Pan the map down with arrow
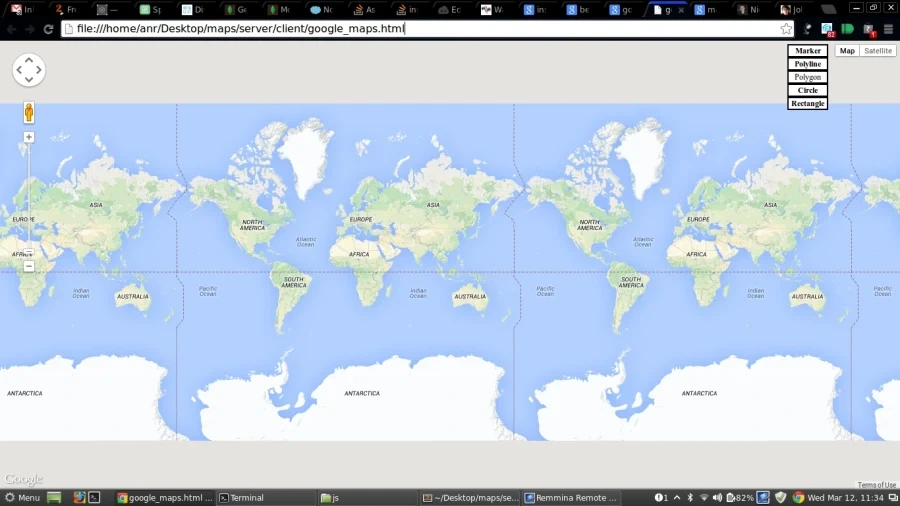This screenshot has height=506, width=900. pos(29,80)
